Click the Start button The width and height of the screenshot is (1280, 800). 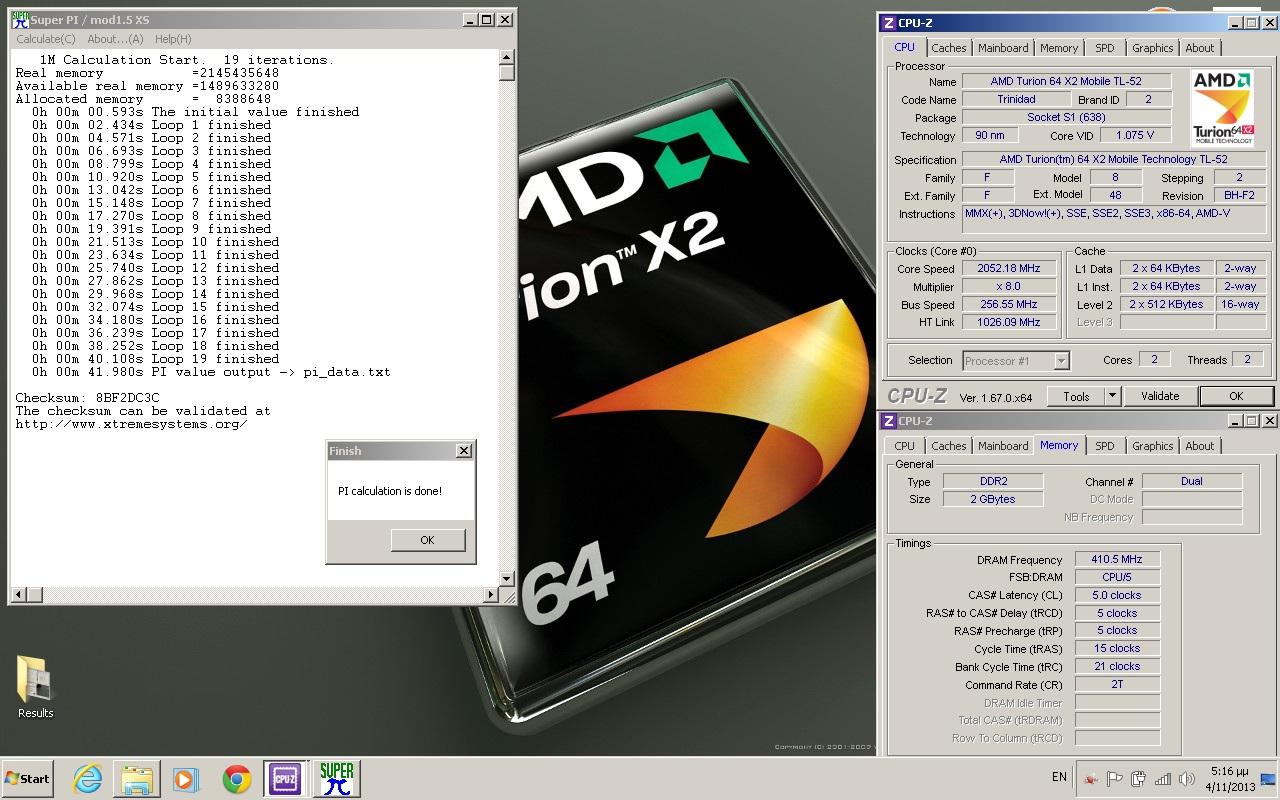pos(27,778)
